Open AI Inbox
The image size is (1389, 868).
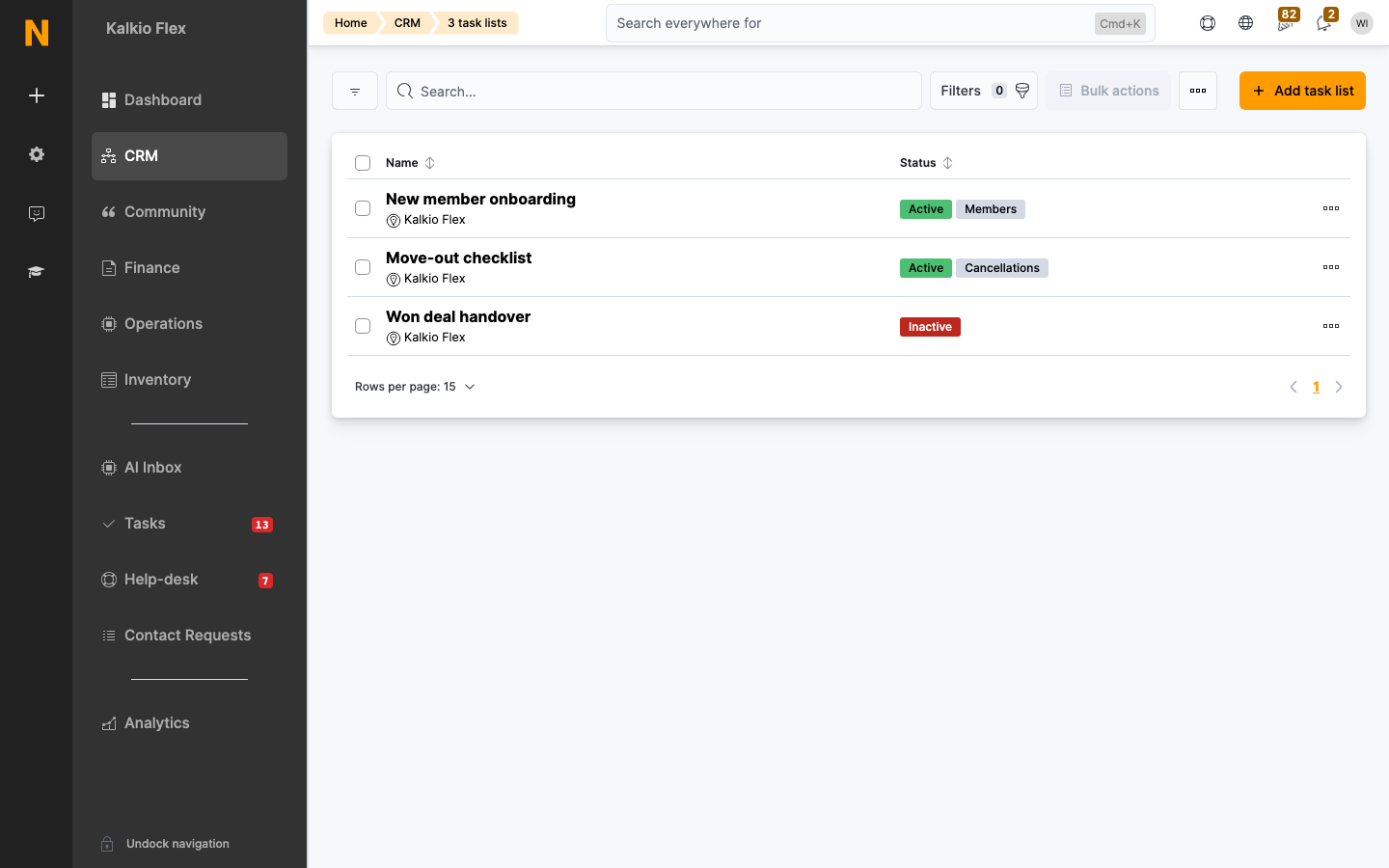point(189,468)
